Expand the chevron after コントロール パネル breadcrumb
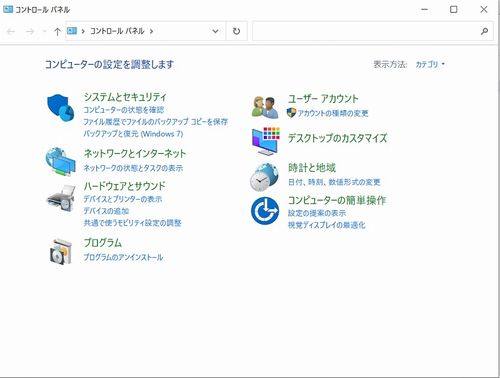Viewport: 500px width, 378px height. point(151,31)
